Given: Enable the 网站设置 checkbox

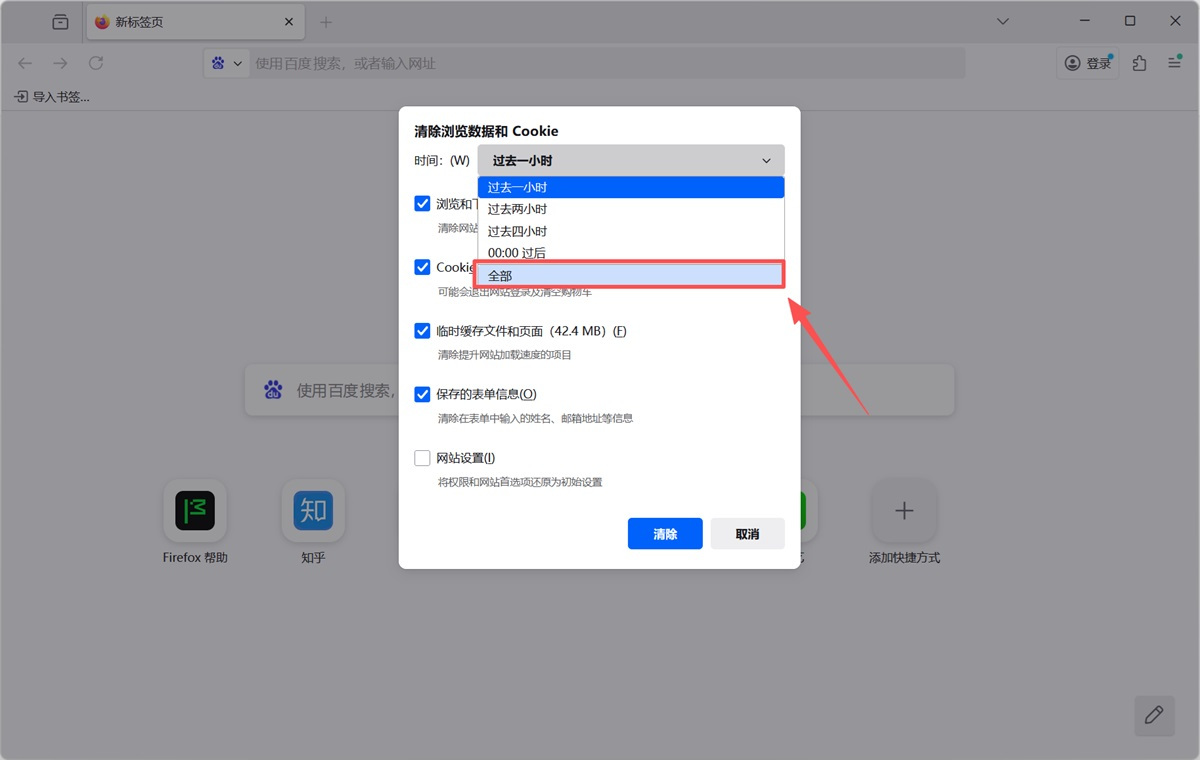Looking at the screenshot, I should 422,458.
